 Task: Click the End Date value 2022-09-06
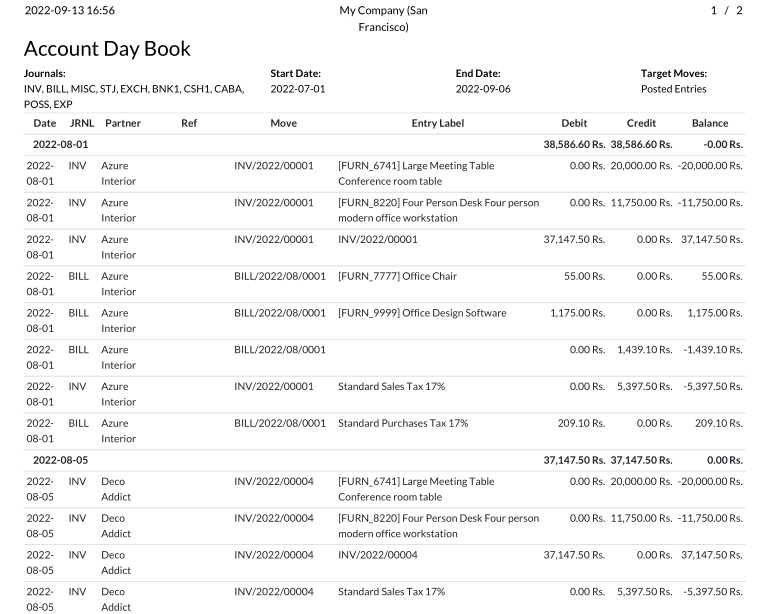pyautogui.click(x=483, y=89)
